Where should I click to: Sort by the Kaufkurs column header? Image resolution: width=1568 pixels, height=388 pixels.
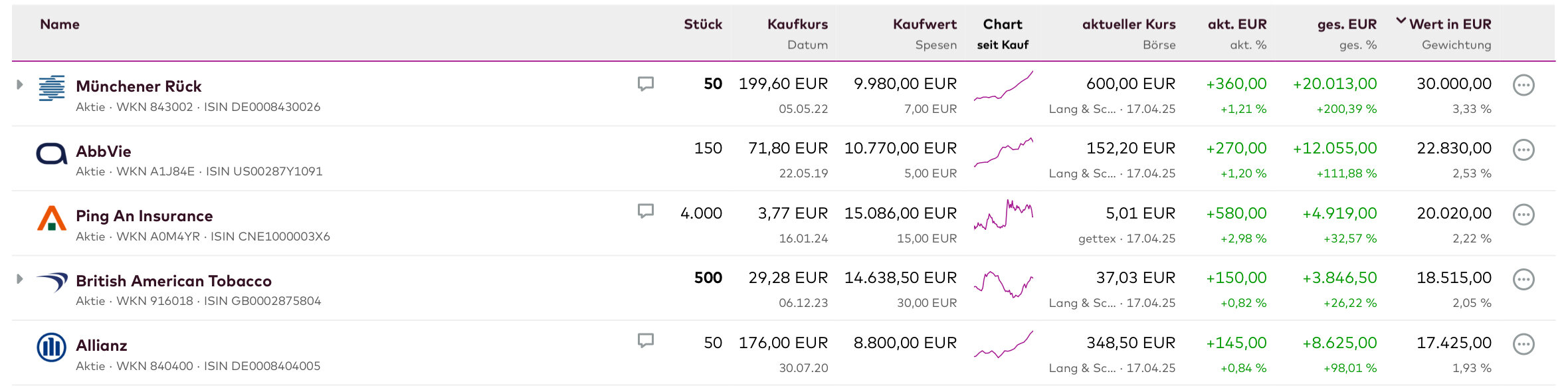797,24
